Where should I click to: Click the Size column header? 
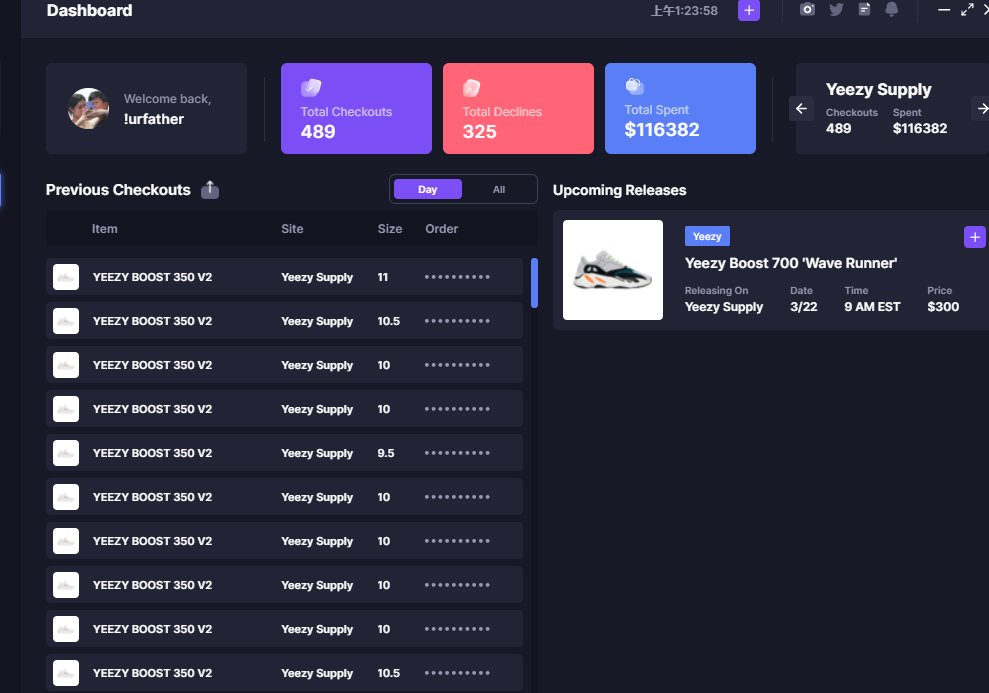pyautogui.click(x=390, y=229)
